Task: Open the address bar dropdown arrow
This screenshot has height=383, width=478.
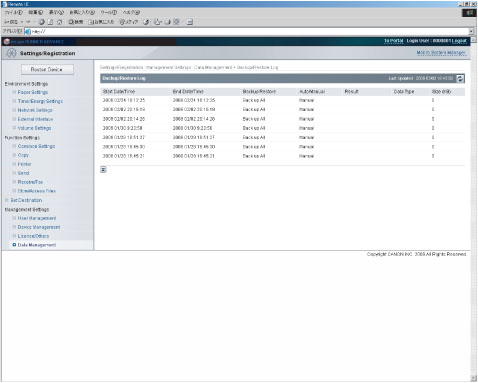Action: 471,31
